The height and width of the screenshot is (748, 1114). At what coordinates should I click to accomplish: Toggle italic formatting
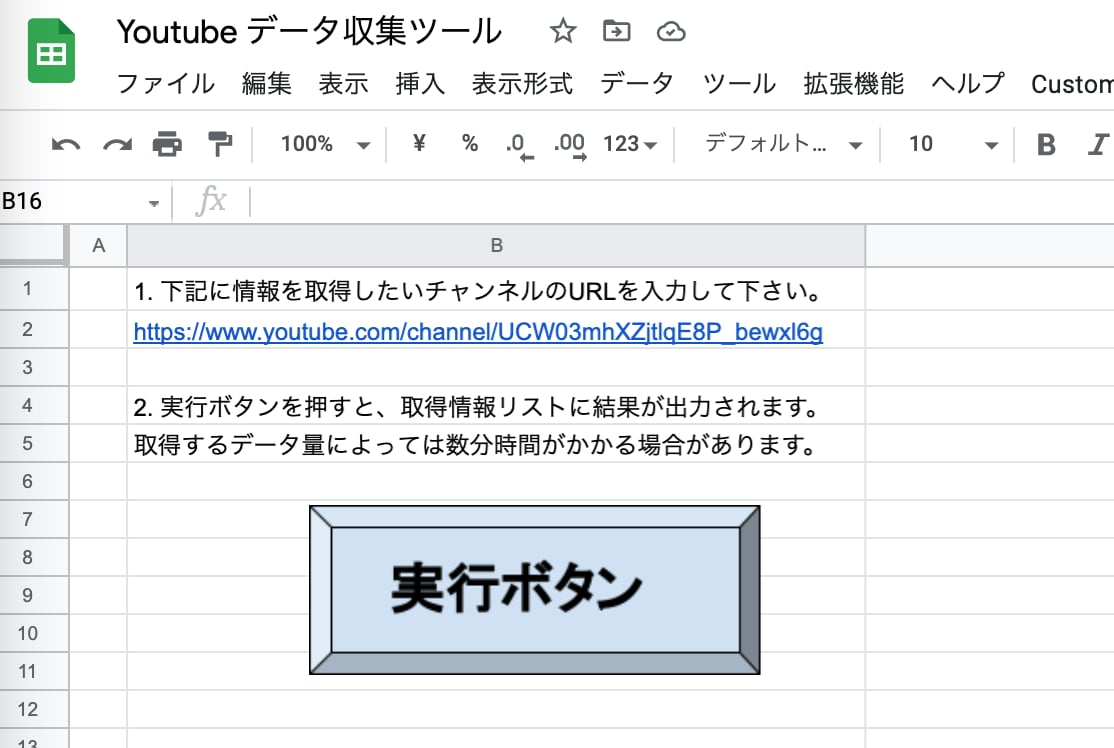coord(1098,144)
